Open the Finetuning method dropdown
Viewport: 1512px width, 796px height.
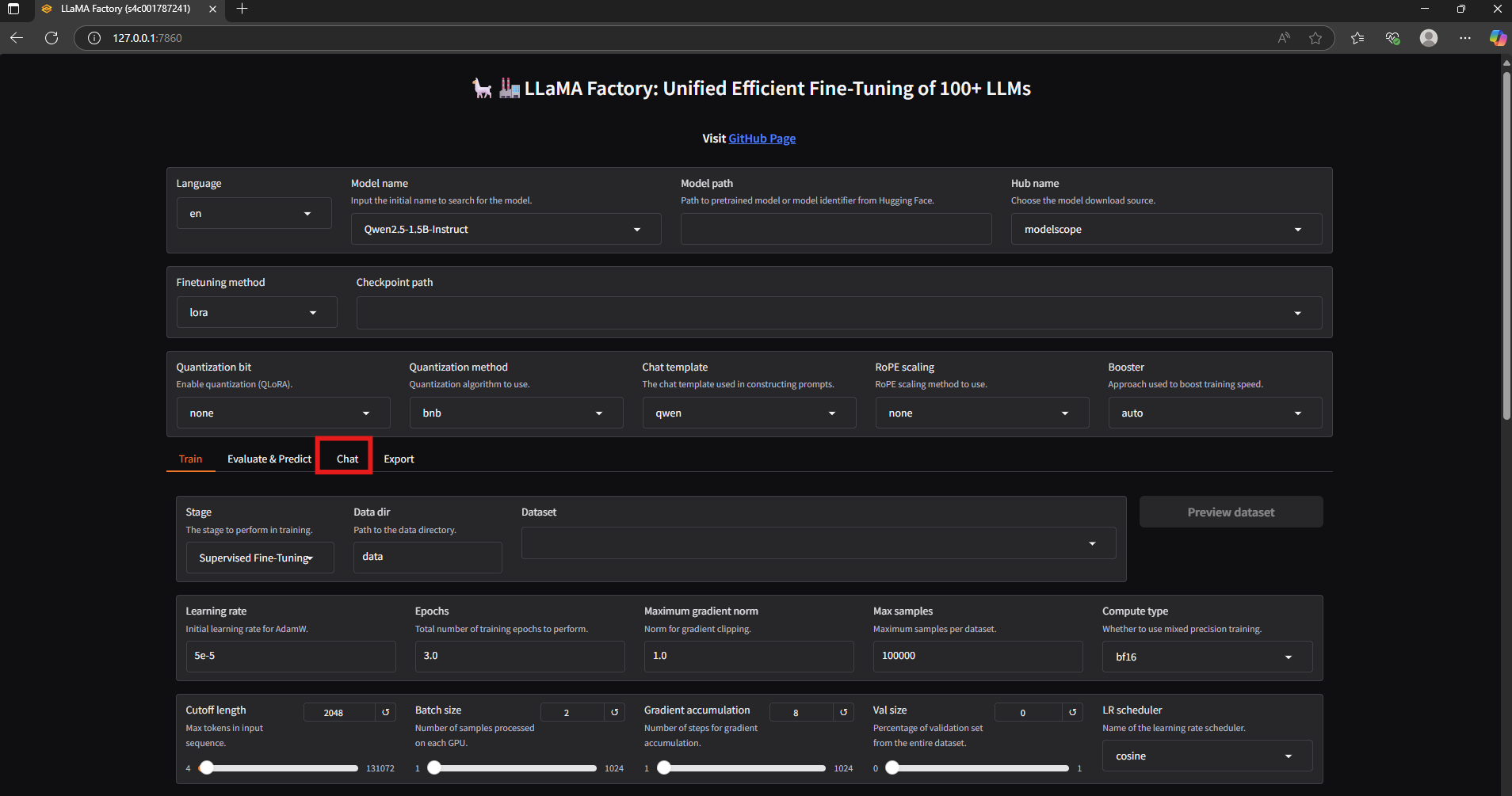(x=257, y=312)
